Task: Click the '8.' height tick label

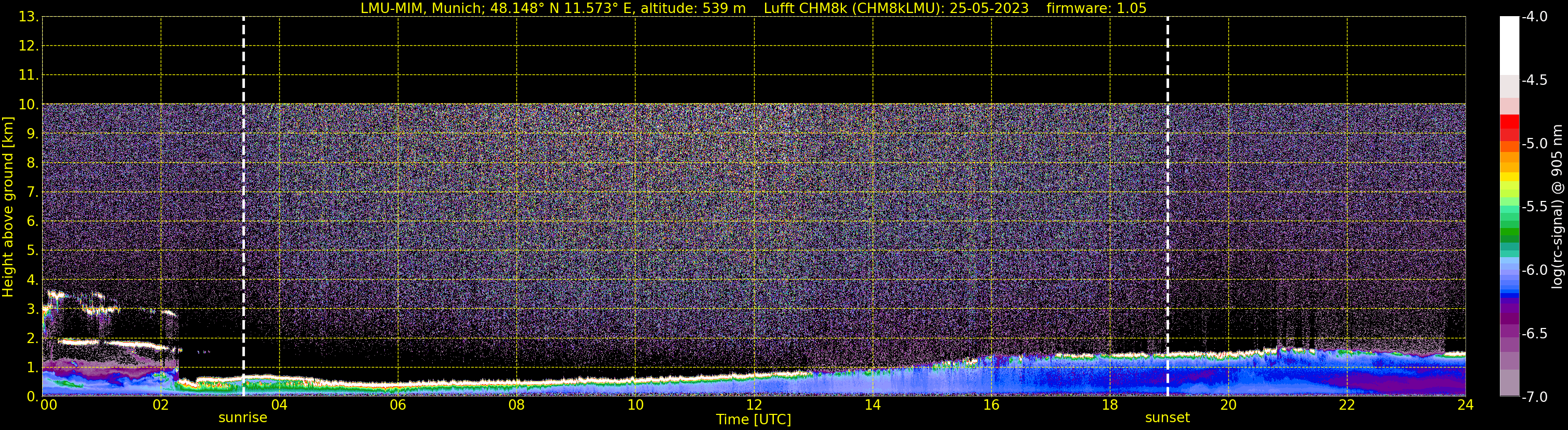Action: pos(32,163)
